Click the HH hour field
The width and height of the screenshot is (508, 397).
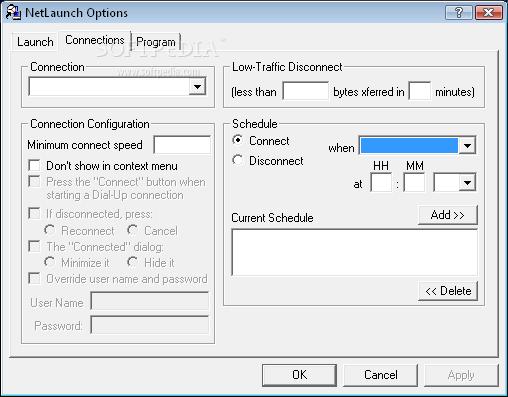click(381, 183)
